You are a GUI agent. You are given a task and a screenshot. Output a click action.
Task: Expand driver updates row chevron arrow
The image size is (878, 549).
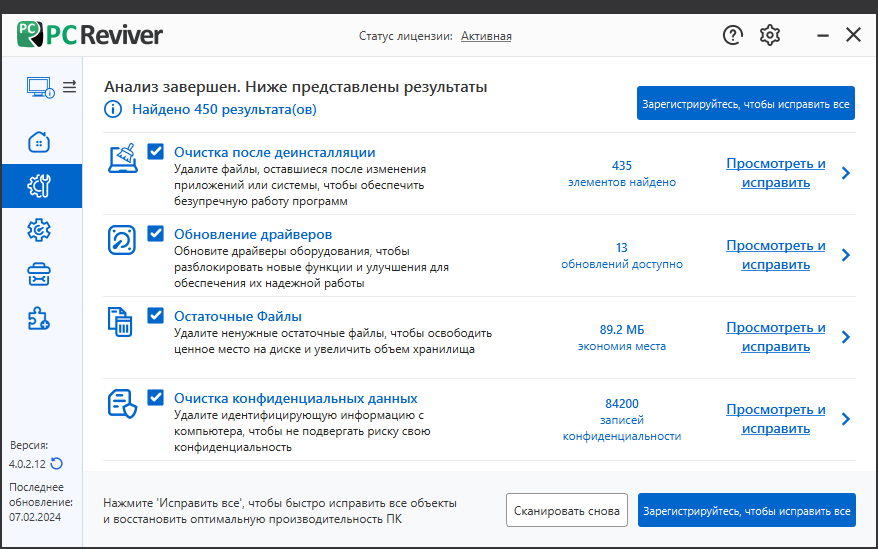click(x=846, y=255)
